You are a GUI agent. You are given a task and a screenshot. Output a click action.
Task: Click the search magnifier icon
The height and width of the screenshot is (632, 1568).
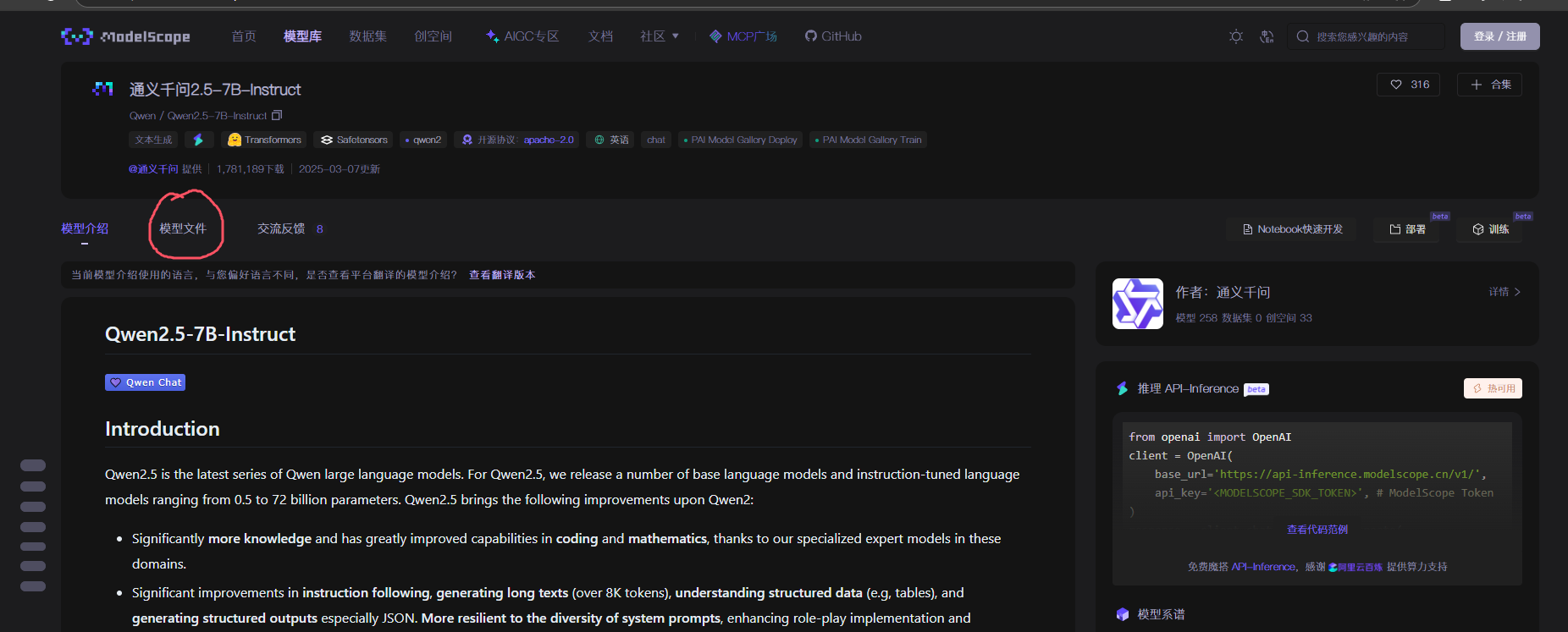[x=1303, y=36]
